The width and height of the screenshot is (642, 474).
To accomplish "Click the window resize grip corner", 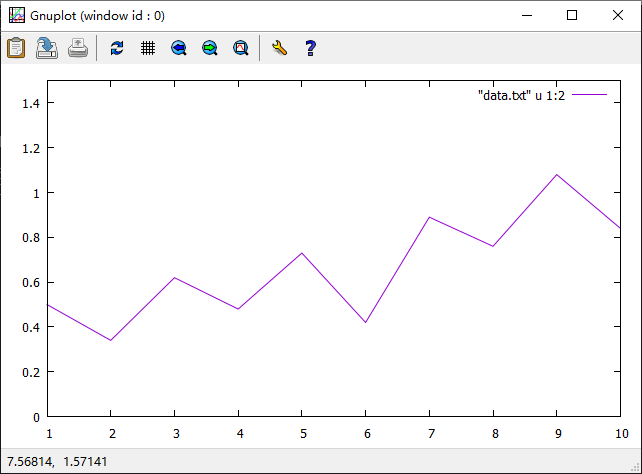I will tap(635, 467).
